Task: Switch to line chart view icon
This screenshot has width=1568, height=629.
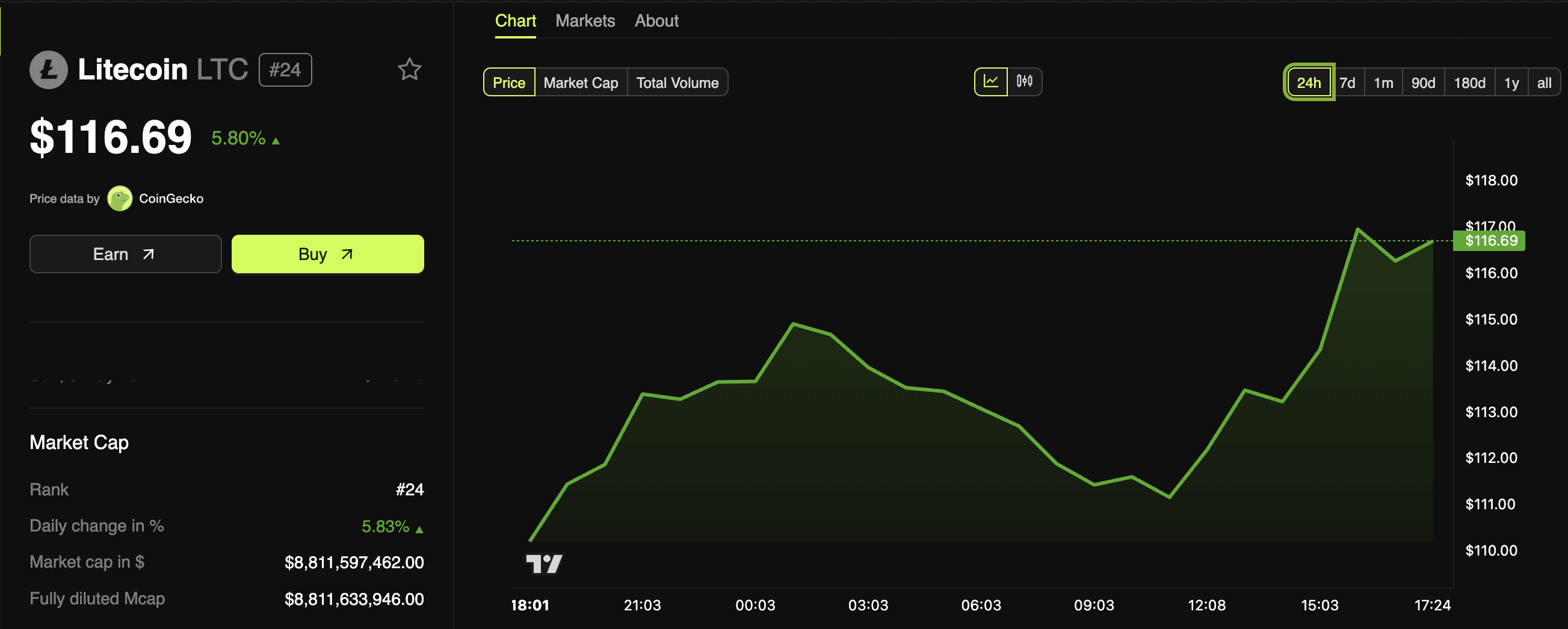Action: click(x=991, y=82)
